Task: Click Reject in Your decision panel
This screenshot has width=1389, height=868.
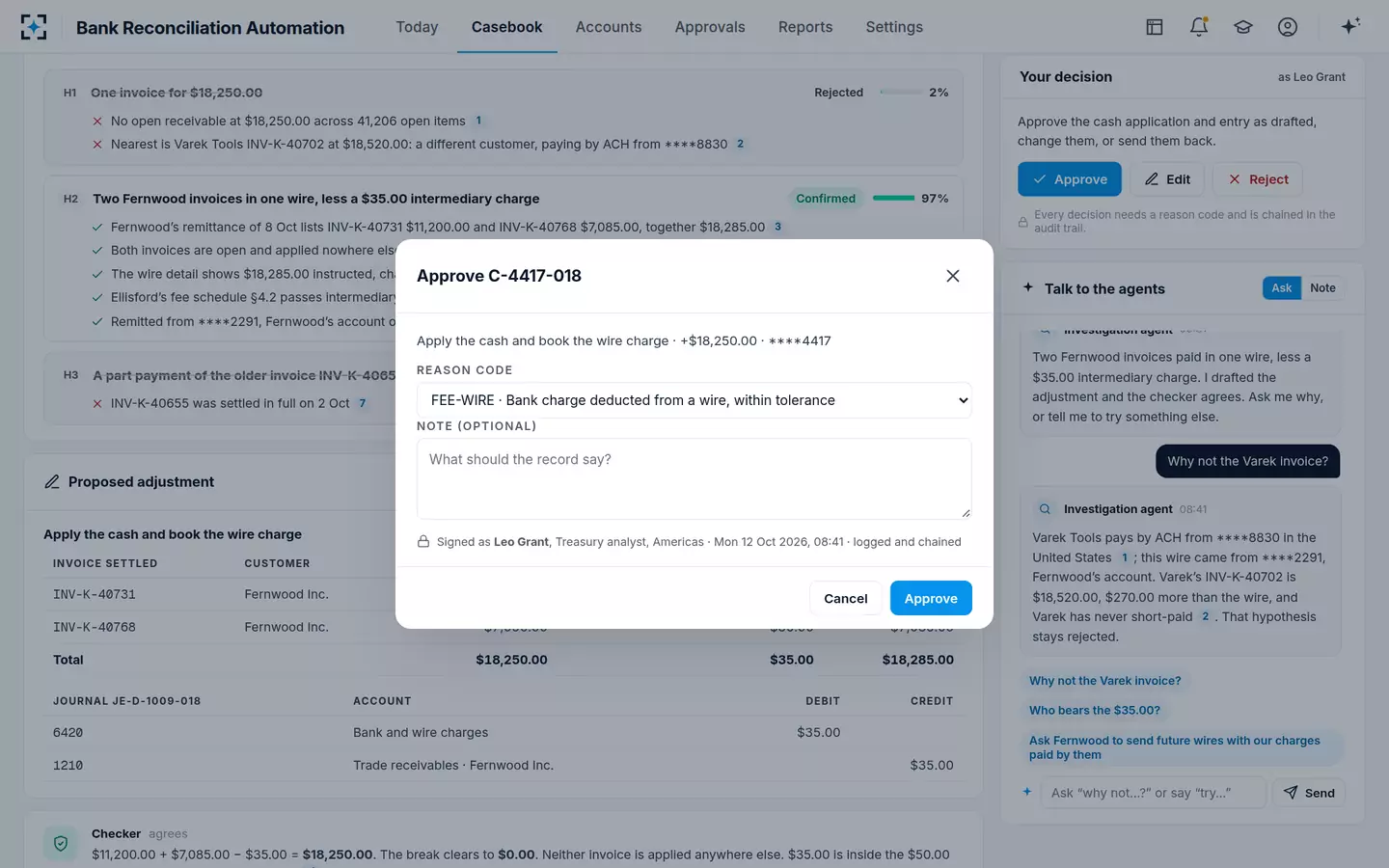Action: tap(1258, 179)
